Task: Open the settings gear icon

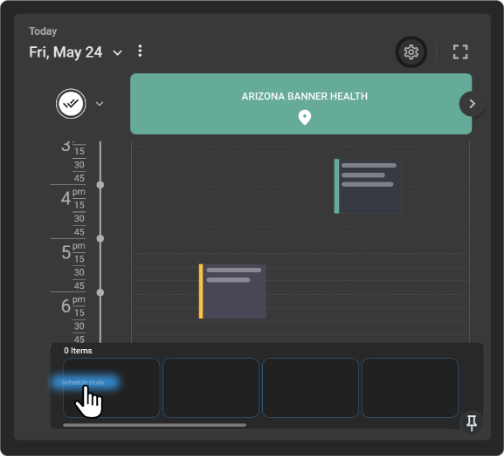Action: (411, 52)
